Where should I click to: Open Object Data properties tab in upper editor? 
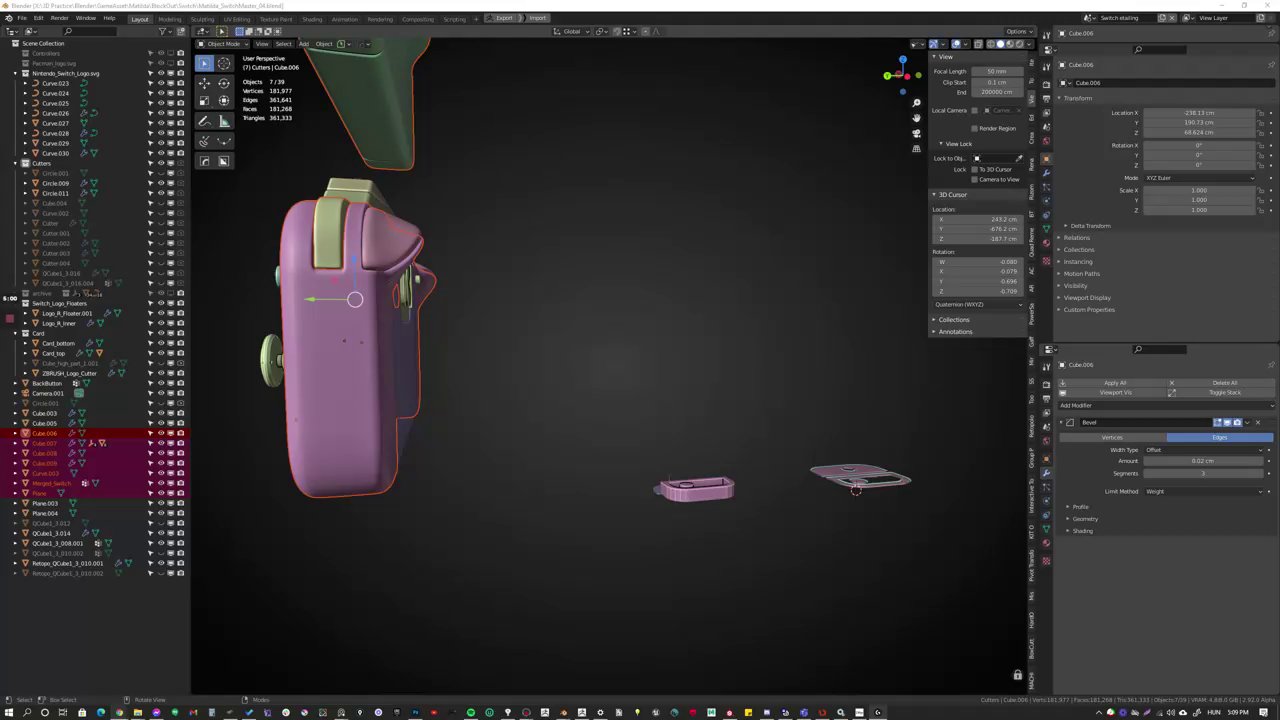(x=1046, y=229)
